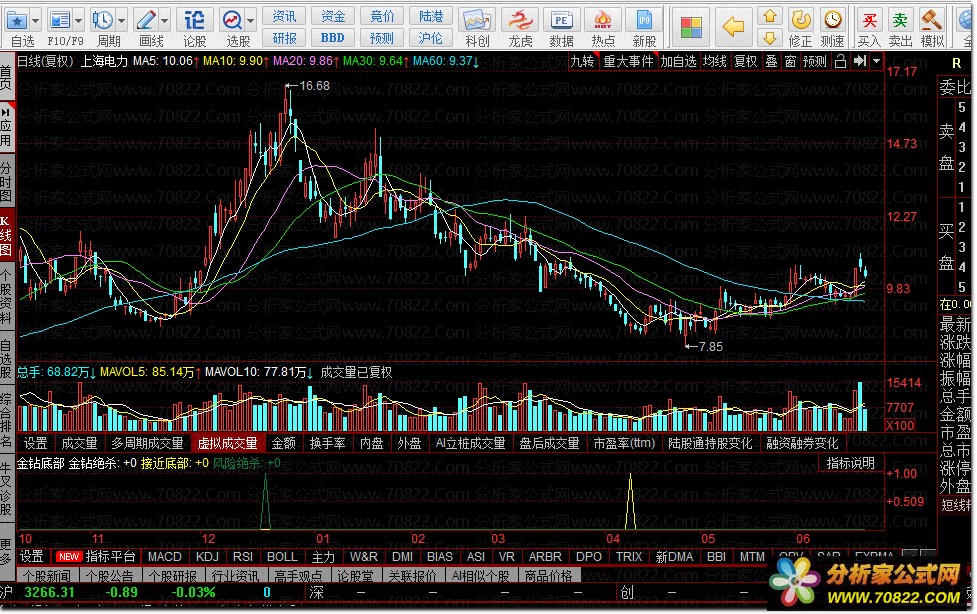Open the 科创 board chart icon
This screenshot has height=614, width=977.
477,21
